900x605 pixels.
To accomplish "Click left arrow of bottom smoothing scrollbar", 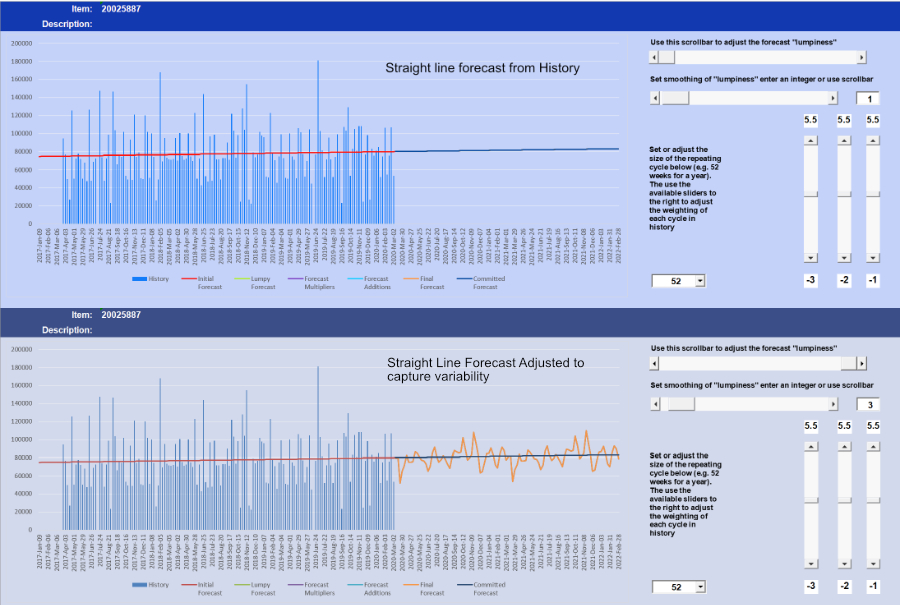I will pyautogui.click(x=655, y=404).
